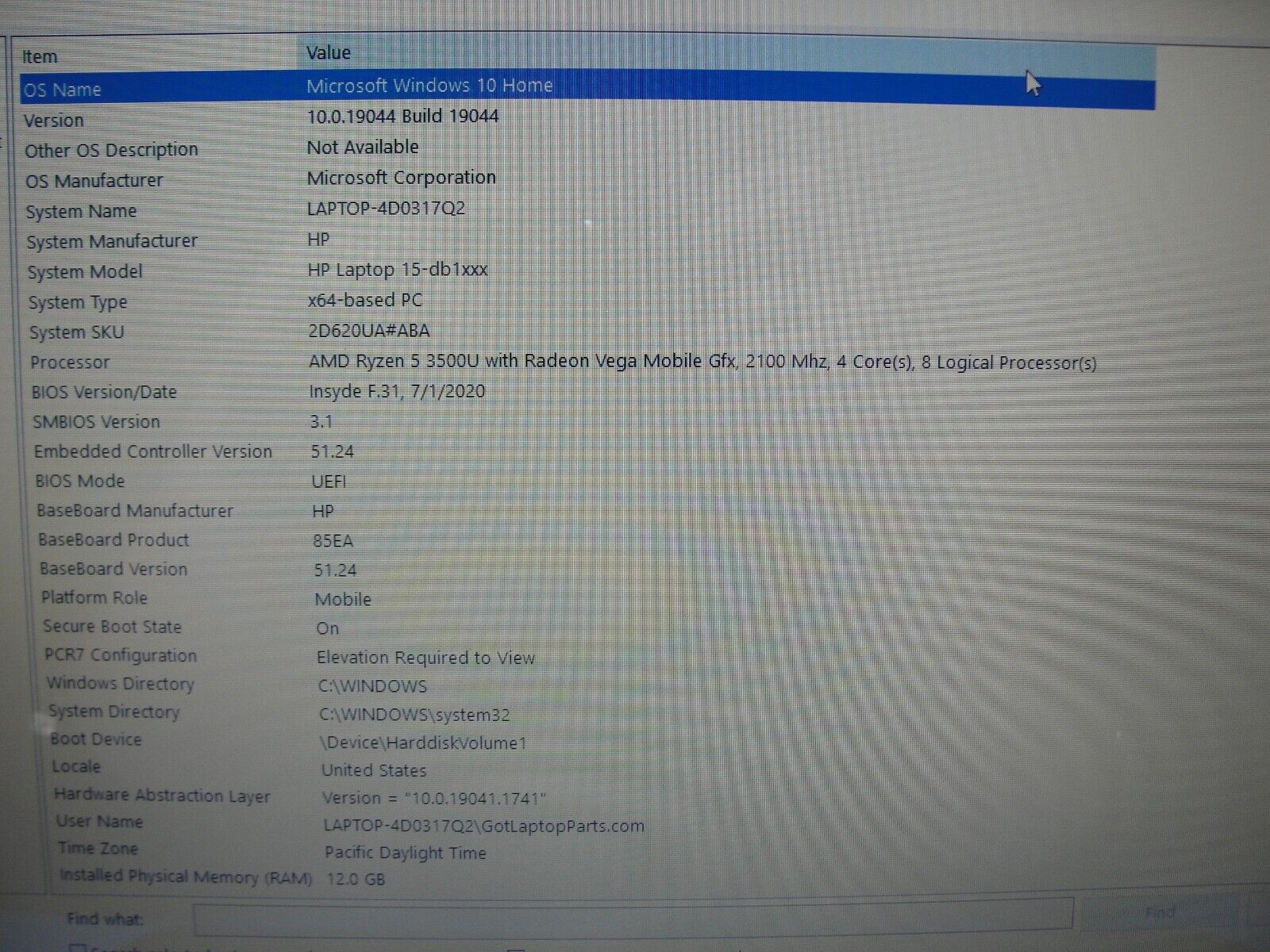Select the Processor row
Image resolution: width=1270 pixels, height=952 pixels.
click(70, 363)
